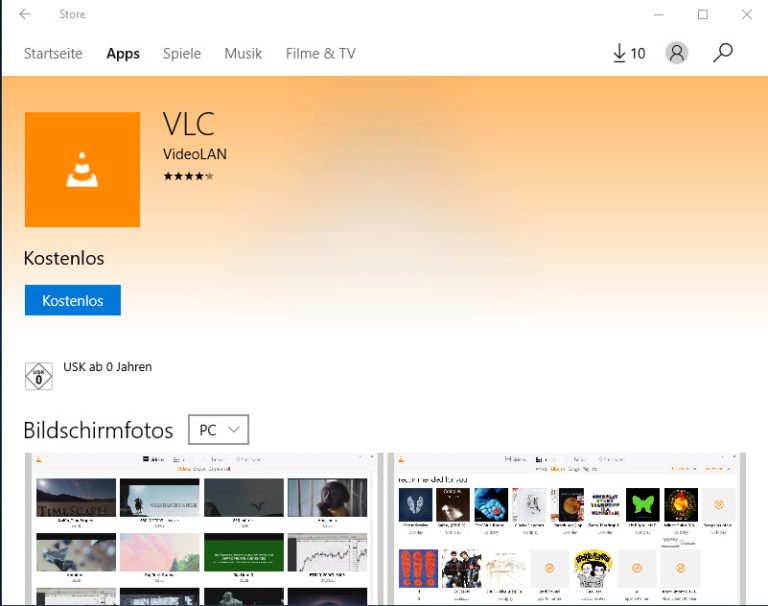Click the VLC orange cone app icon

82,170
